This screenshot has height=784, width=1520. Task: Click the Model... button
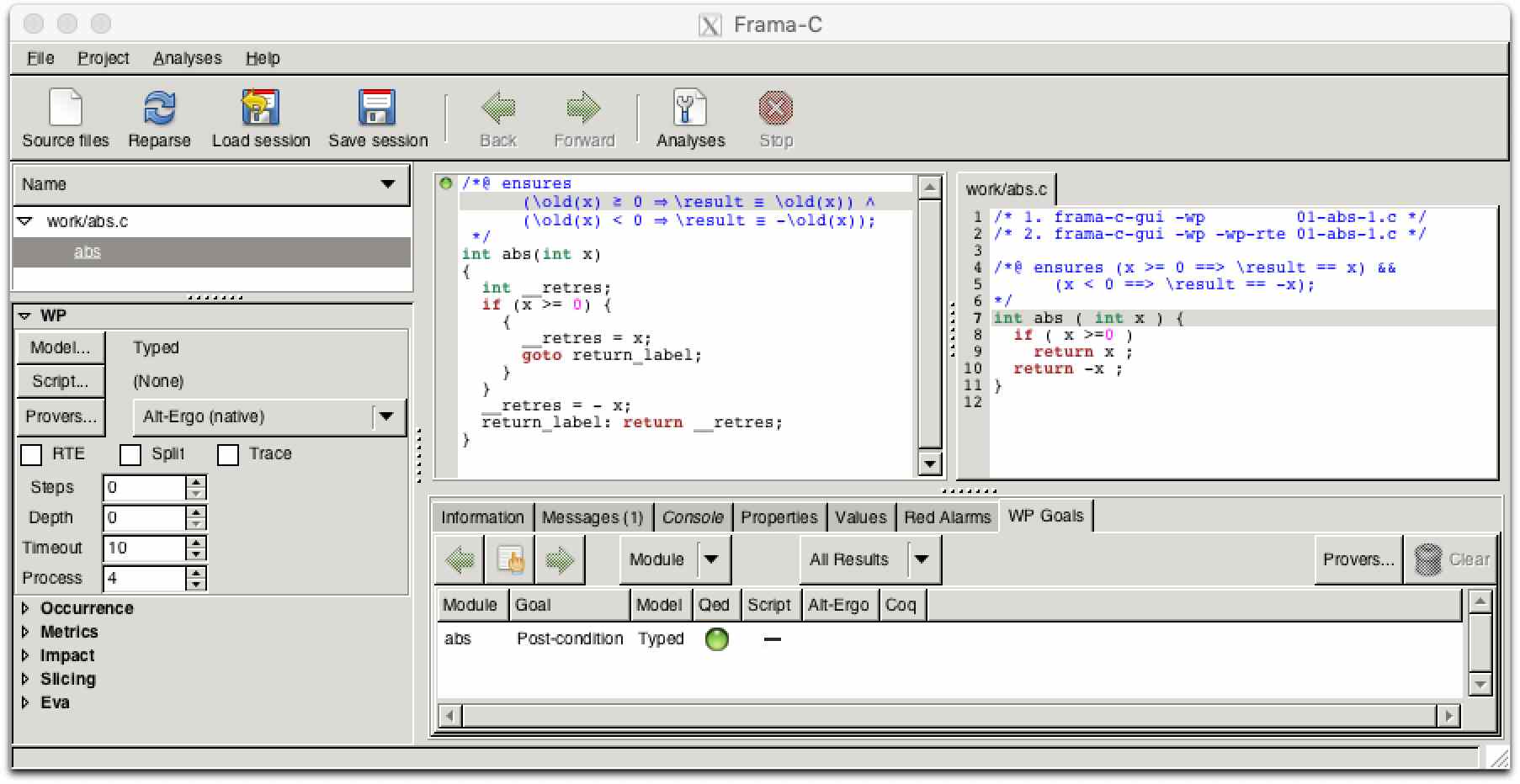point(60,347)
